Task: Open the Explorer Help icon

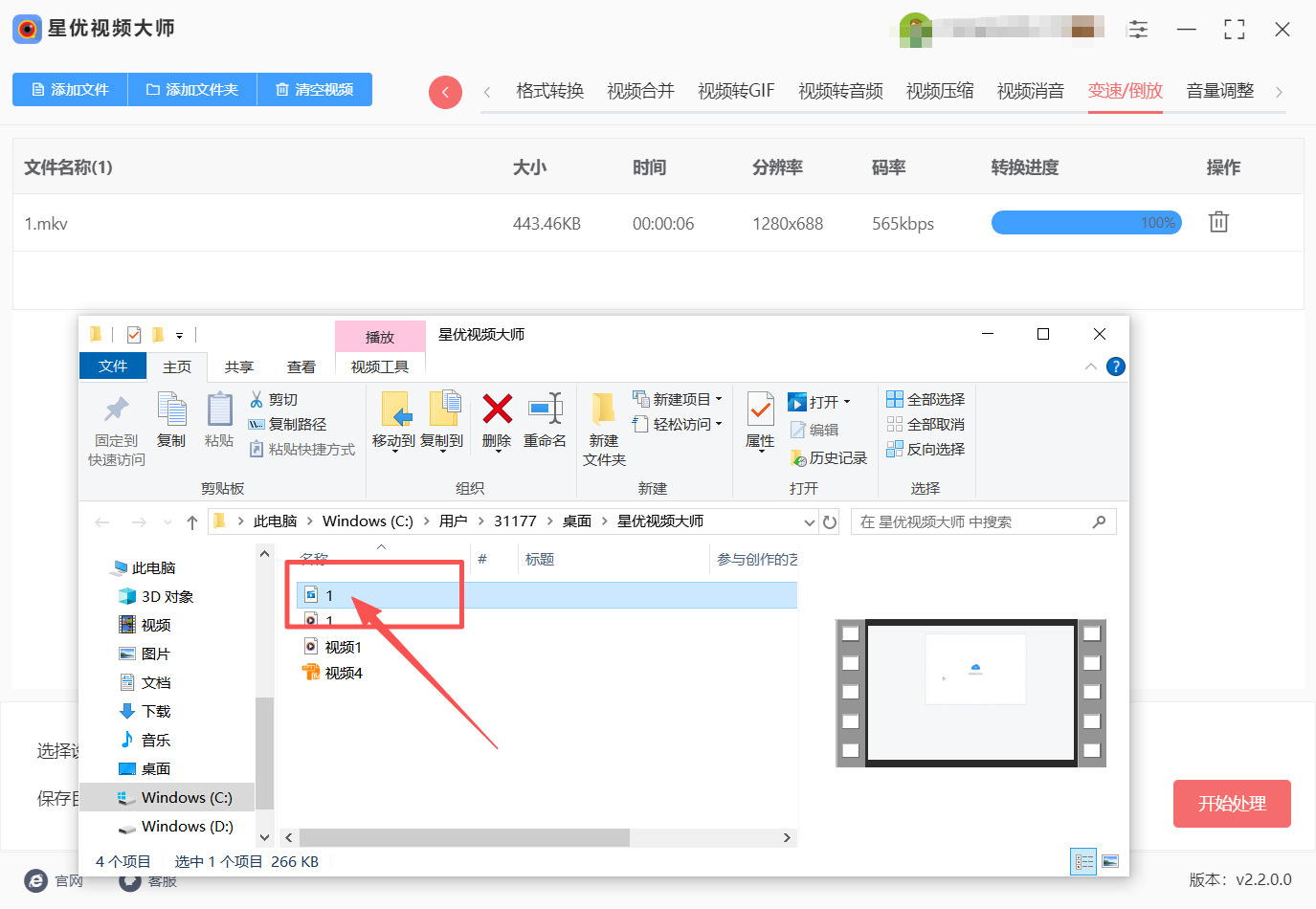Action: (1116, 366)
